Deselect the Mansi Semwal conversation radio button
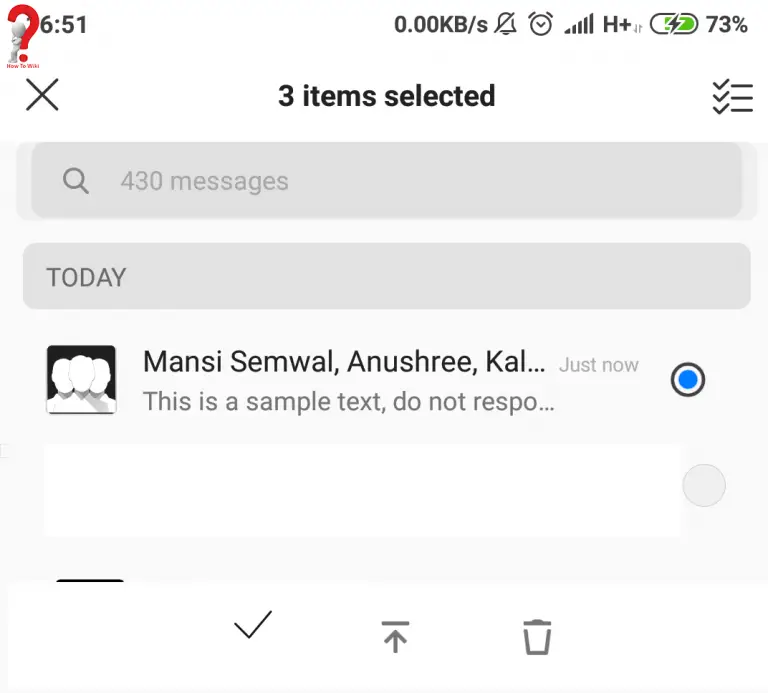The height and width of the screenshot is (693, 768). coord(688,380)
